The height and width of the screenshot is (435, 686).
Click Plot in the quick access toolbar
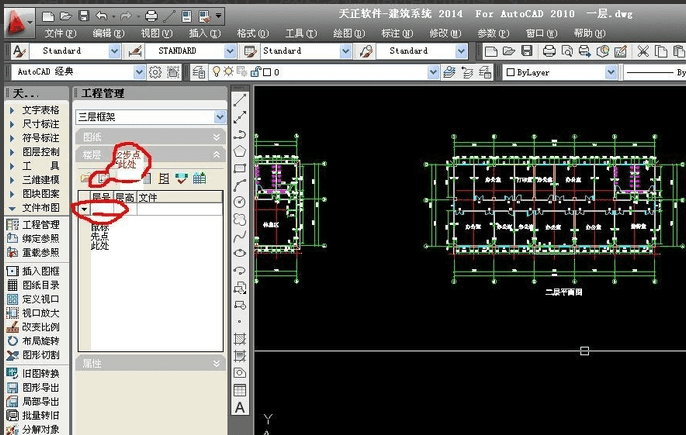[151, 17]
